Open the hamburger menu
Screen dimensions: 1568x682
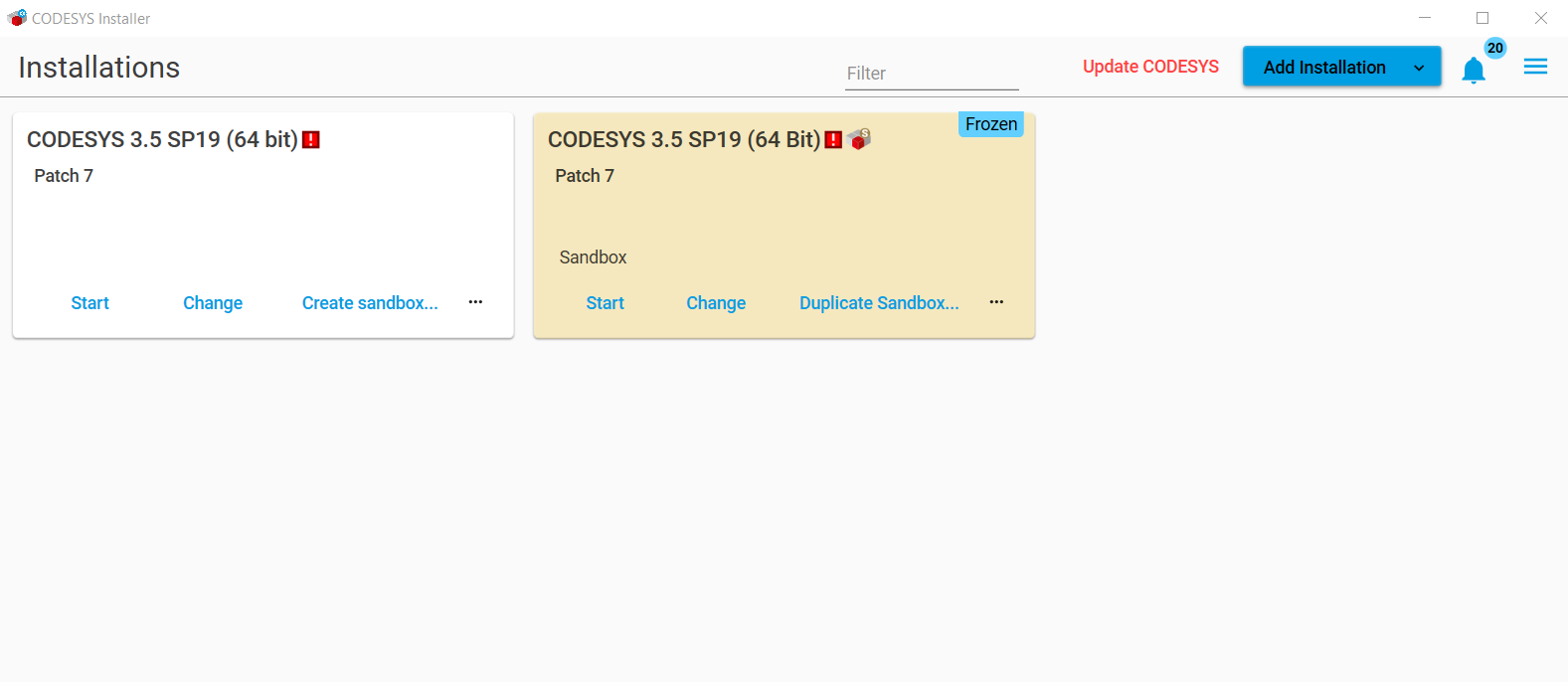(x=1535, y=67)
